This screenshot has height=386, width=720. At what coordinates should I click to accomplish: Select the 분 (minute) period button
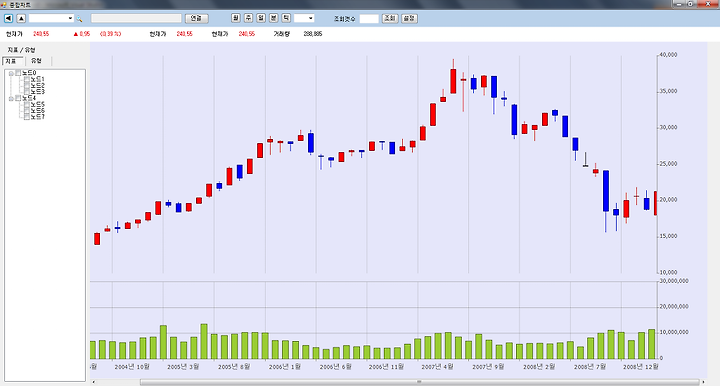pos(274,18)
